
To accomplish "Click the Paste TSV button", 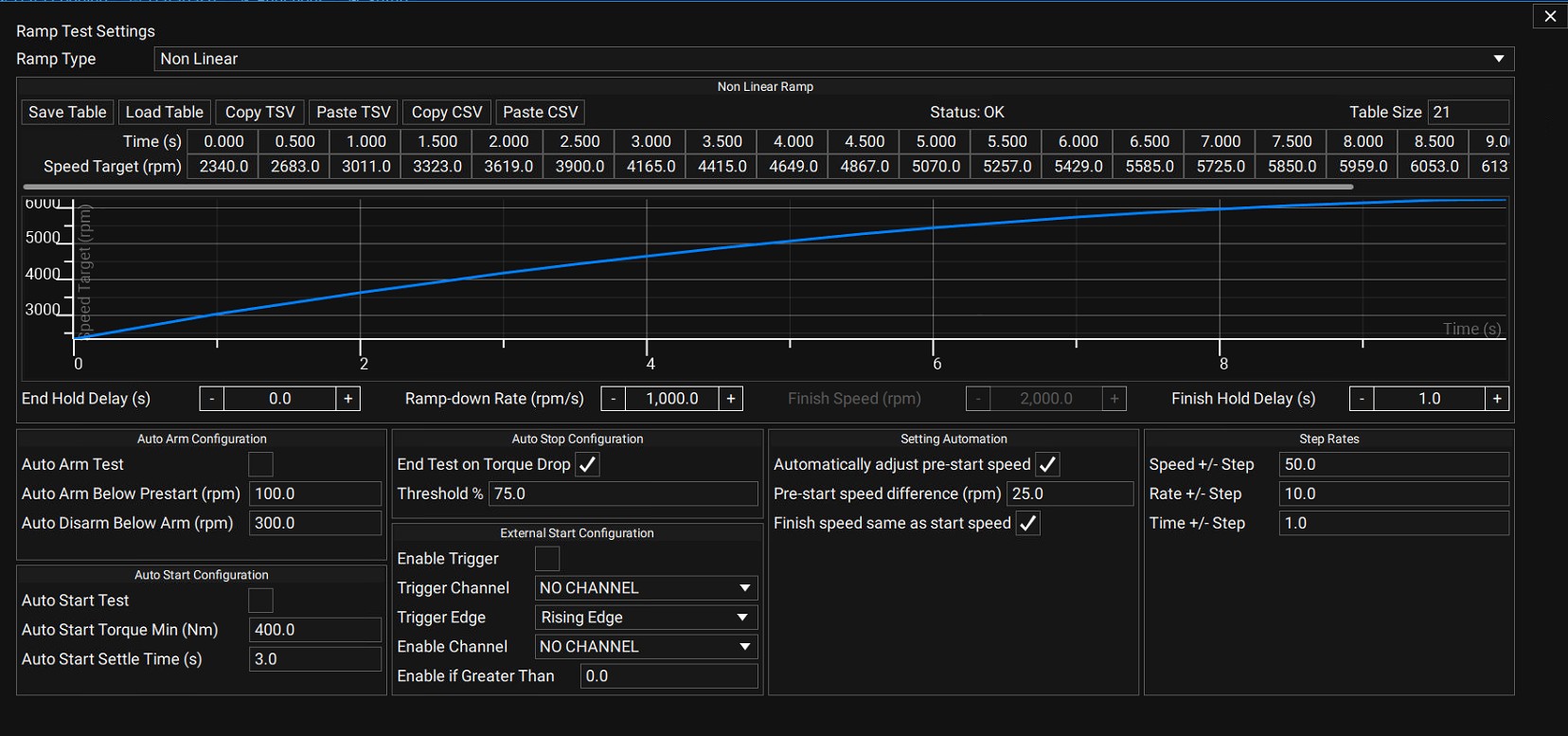I will 353,112.
